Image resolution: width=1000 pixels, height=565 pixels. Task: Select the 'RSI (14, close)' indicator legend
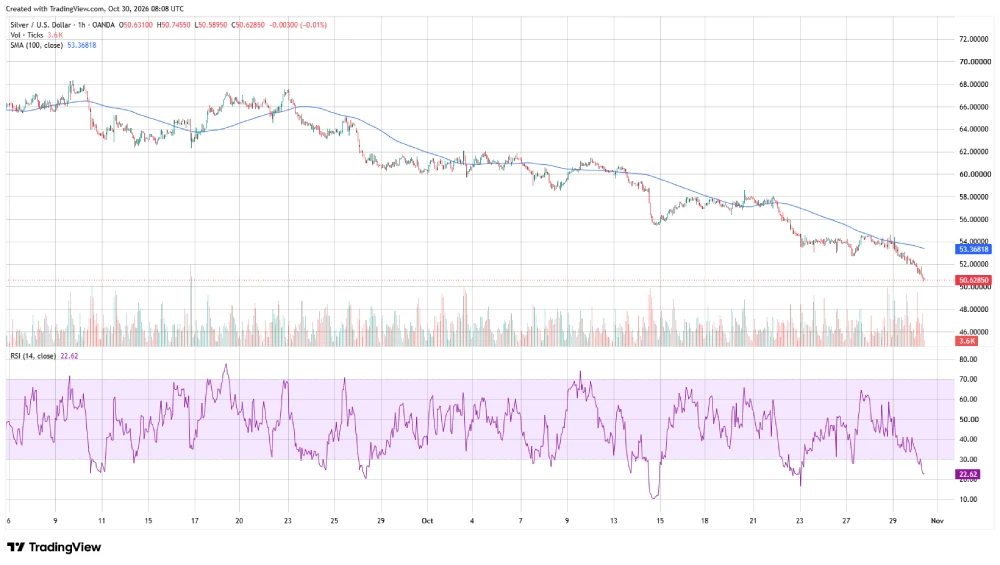point(33,356)
